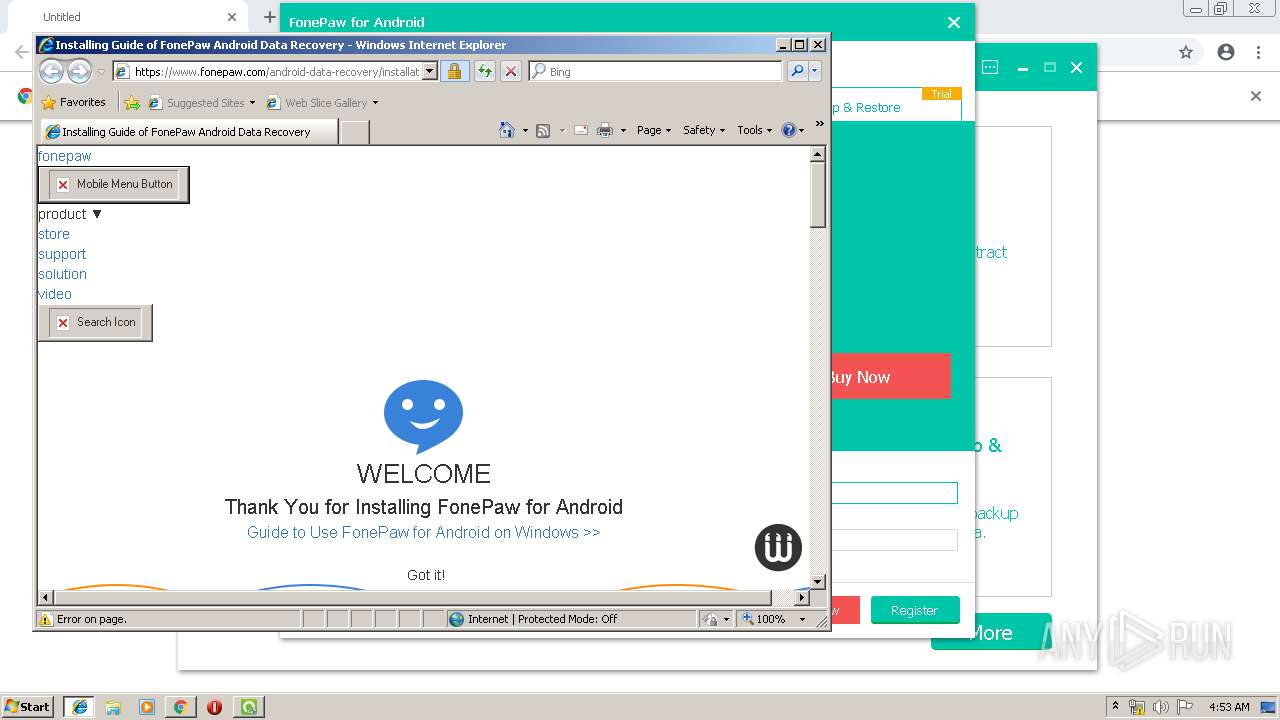
Task: Click the Bing search box
Action: pos(655,71)
